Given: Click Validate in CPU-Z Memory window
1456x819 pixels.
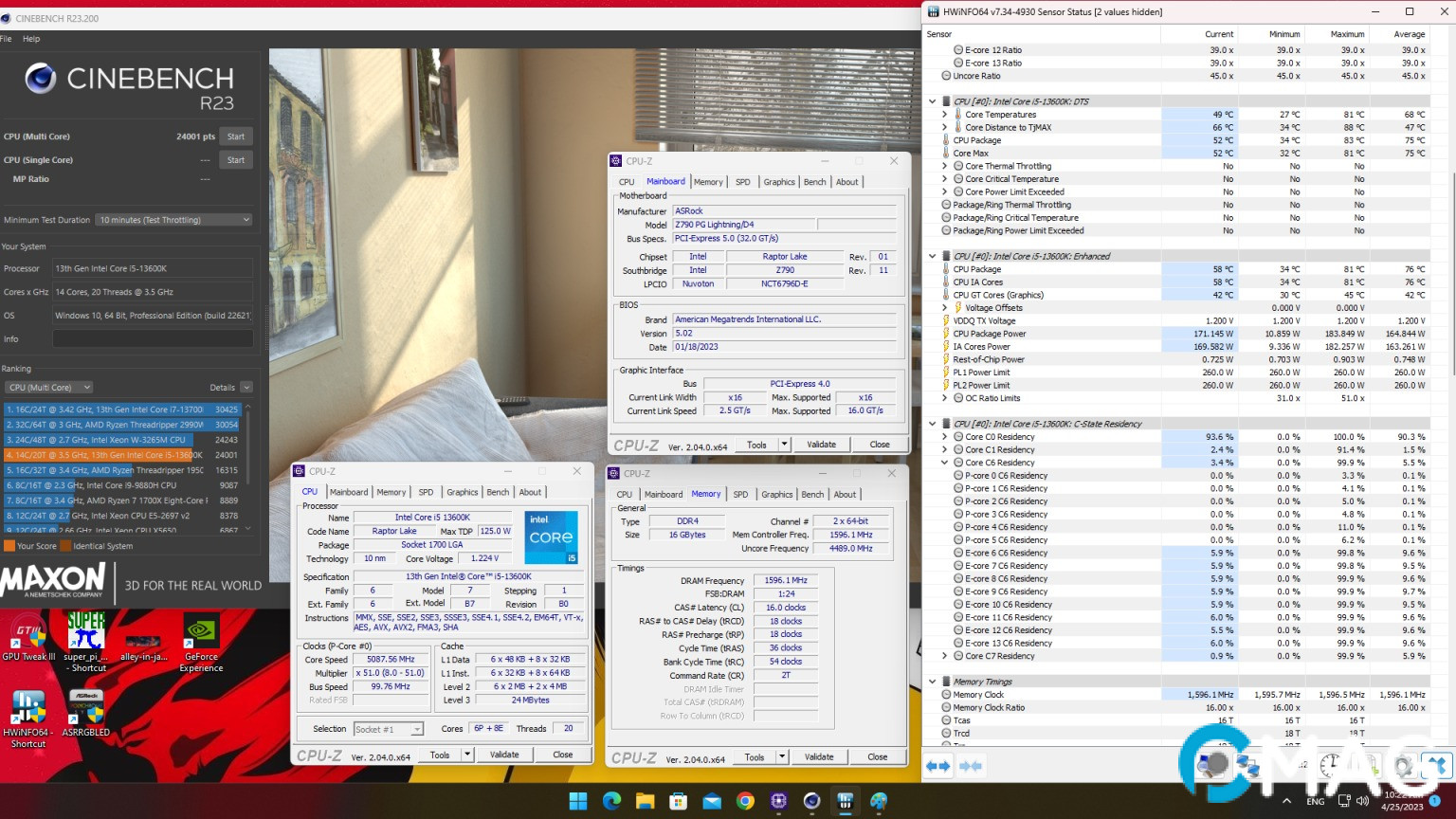Looking at the screenshot, I should (819, 756).
